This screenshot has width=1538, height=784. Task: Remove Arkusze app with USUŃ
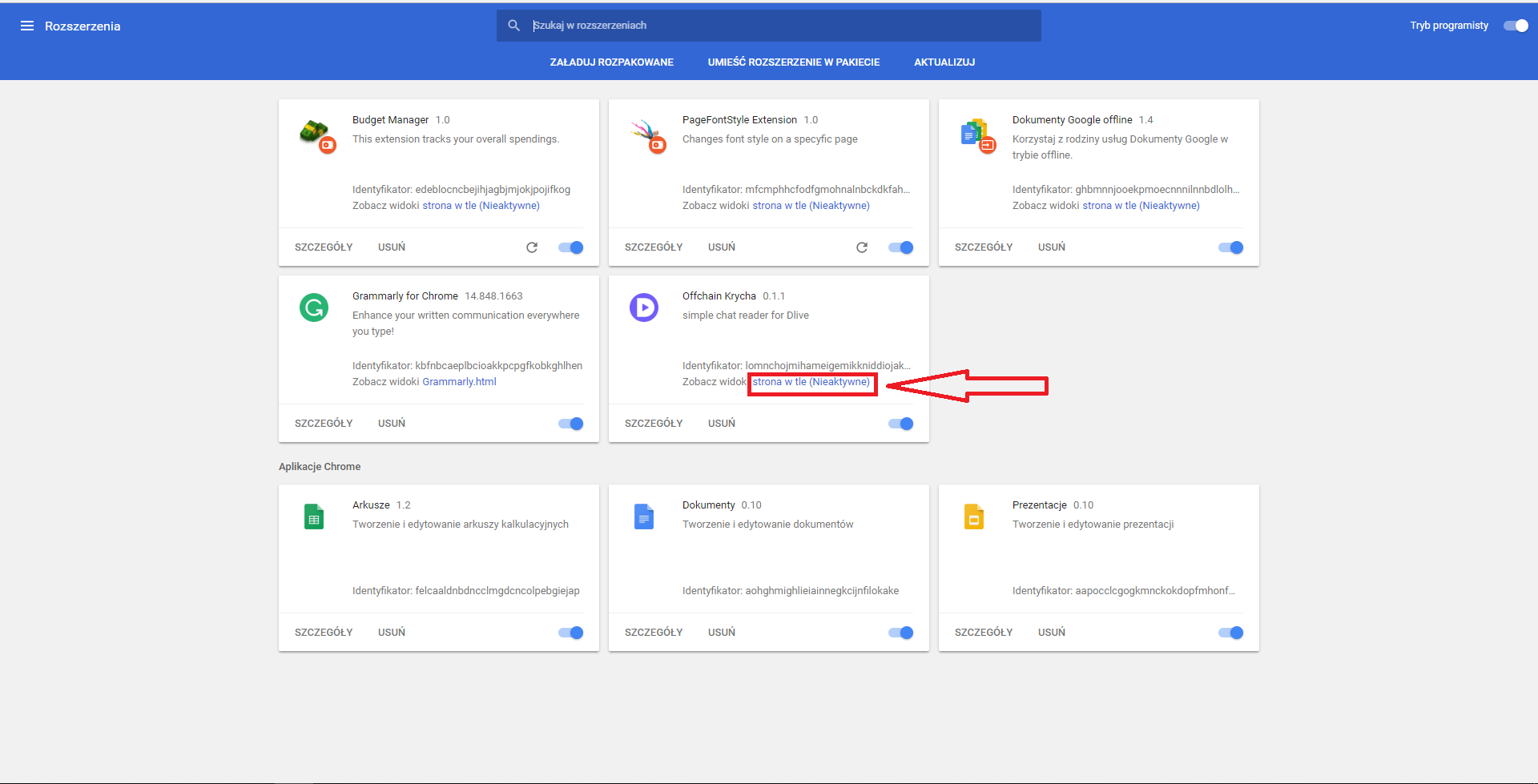392,633
